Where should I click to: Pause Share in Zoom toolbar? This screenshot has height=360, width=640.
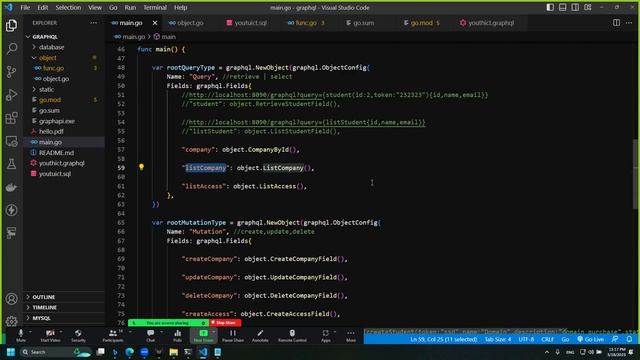pos(233,336)
